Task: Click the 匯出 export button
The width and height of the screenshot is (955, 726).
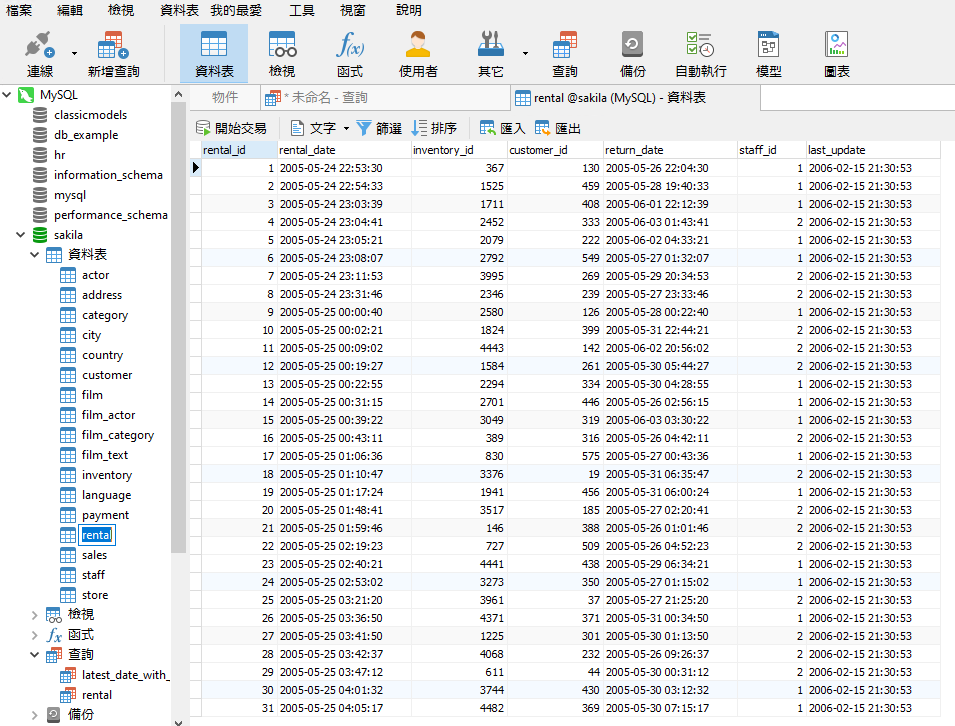Action: pos(558,128)
